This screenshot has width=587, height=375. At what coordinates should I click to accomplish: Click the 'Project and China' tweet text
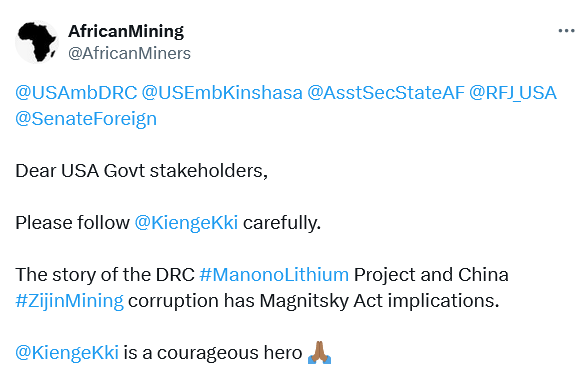[x=431, y=275]
